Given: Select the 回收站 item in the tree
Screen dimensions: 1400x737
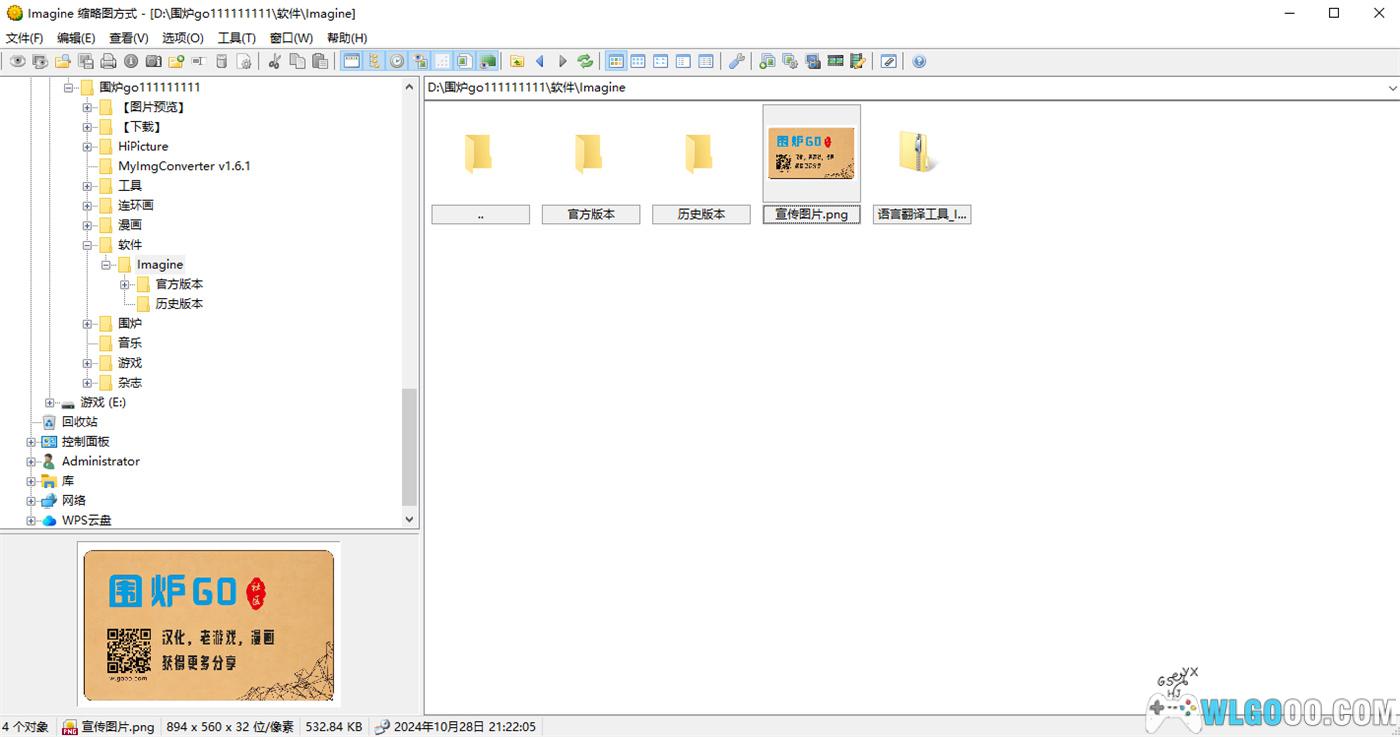Looking at the screenshot, I should tap(79, 422).
